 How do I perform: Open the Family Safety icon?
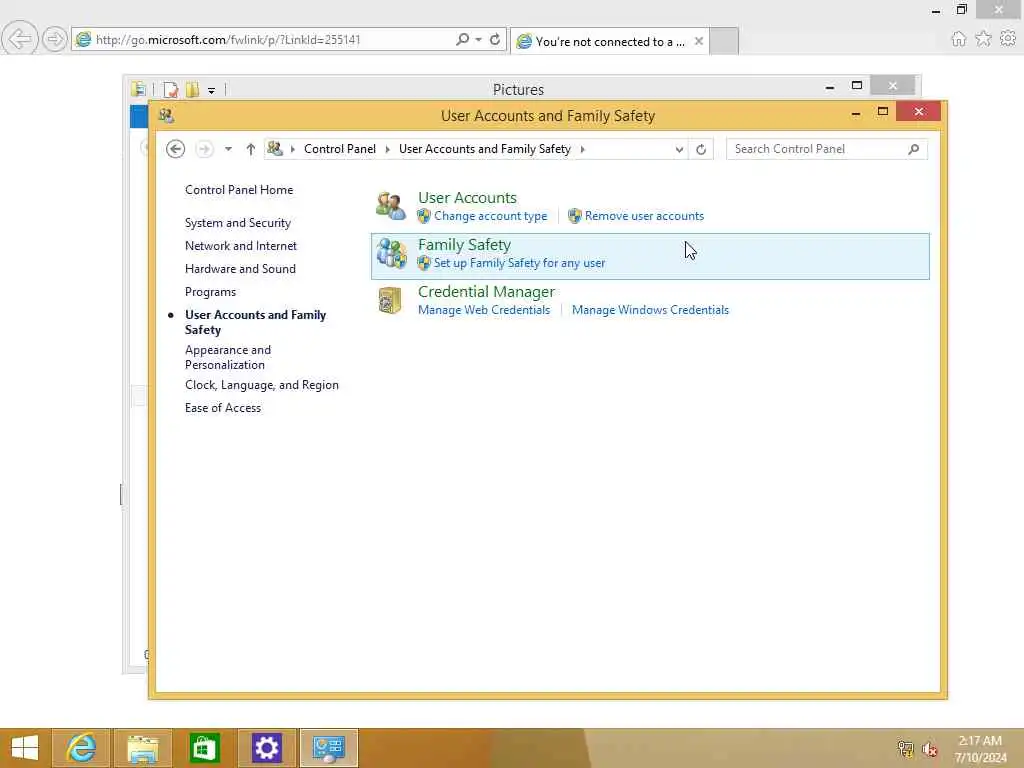click(x=391, y=253)
